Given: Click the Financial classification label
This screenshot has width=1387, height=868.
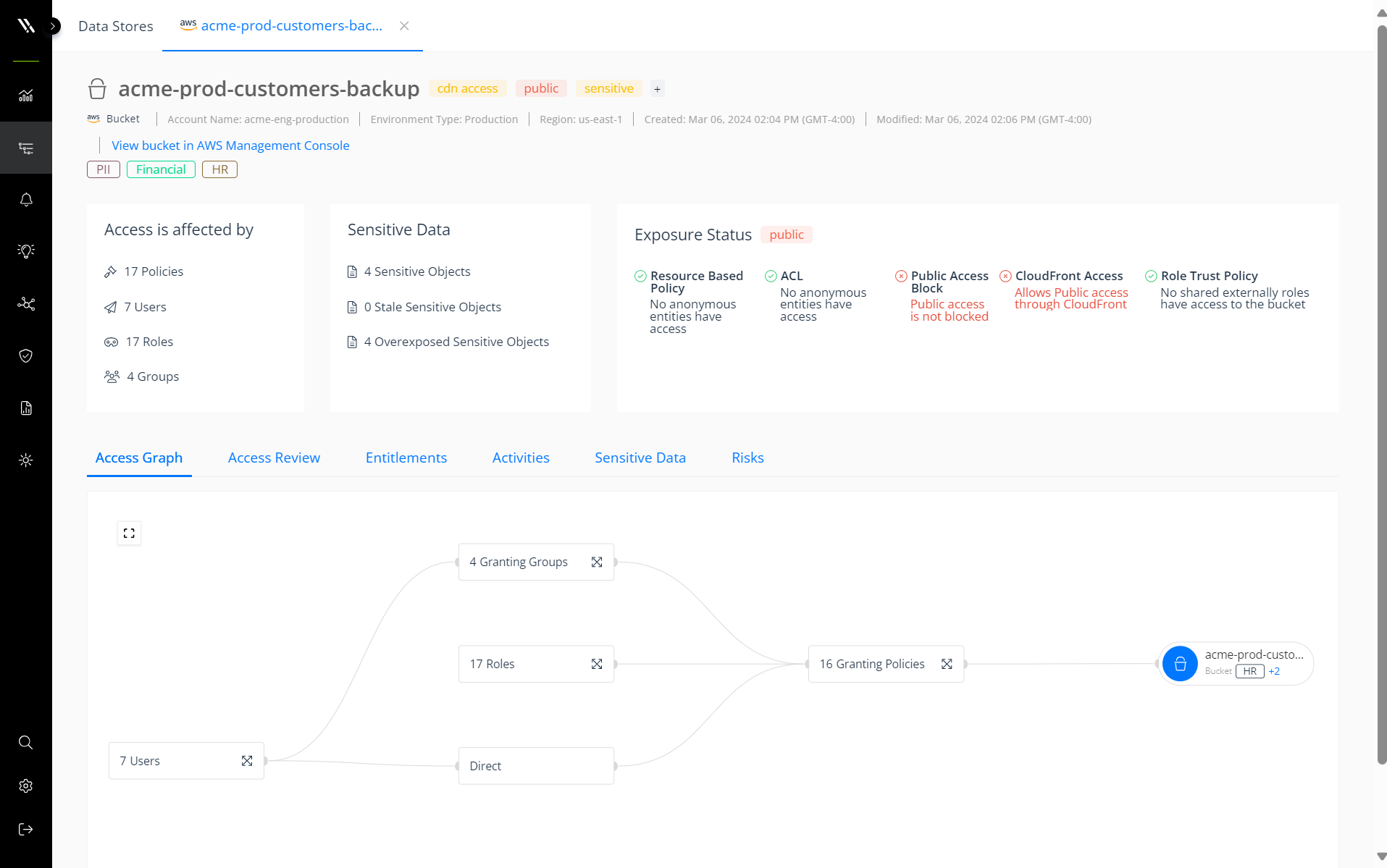Looking at the screenshot, I should click(161, 169).
